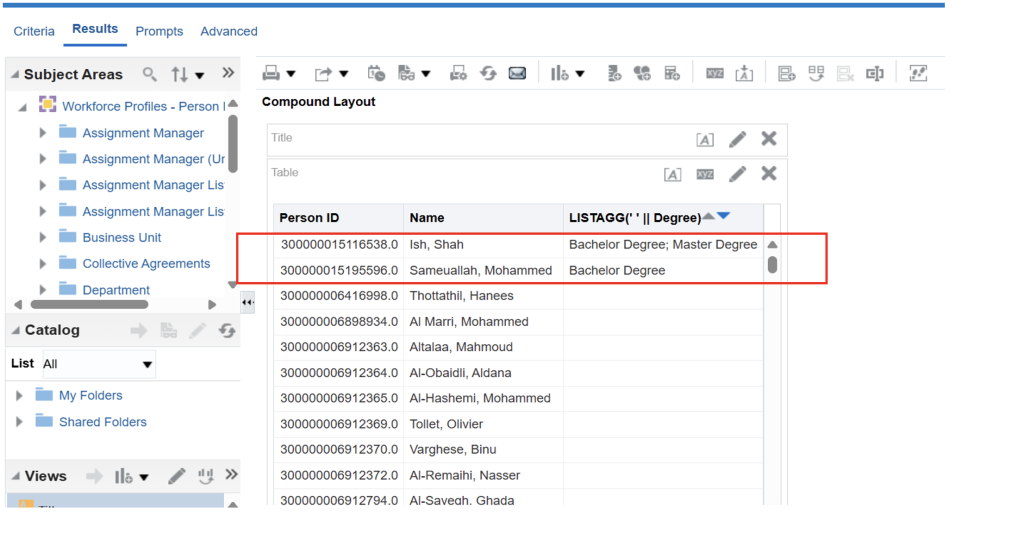Image resolution: width=1024 pixels, height=540 pixels.
Task: Open the Catalog List dropdown
Action: (x=148, y=364)
